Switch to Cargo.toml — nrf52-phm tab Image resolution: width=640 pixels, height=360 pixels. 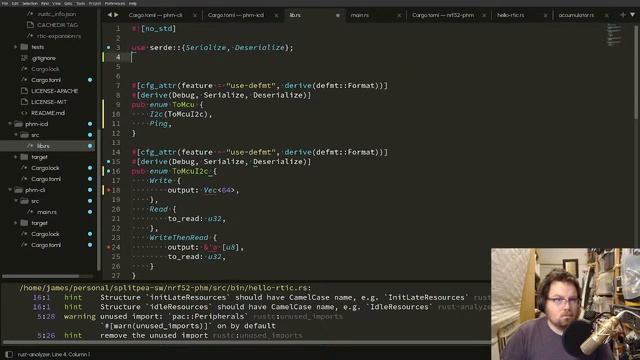coord(443,15)
